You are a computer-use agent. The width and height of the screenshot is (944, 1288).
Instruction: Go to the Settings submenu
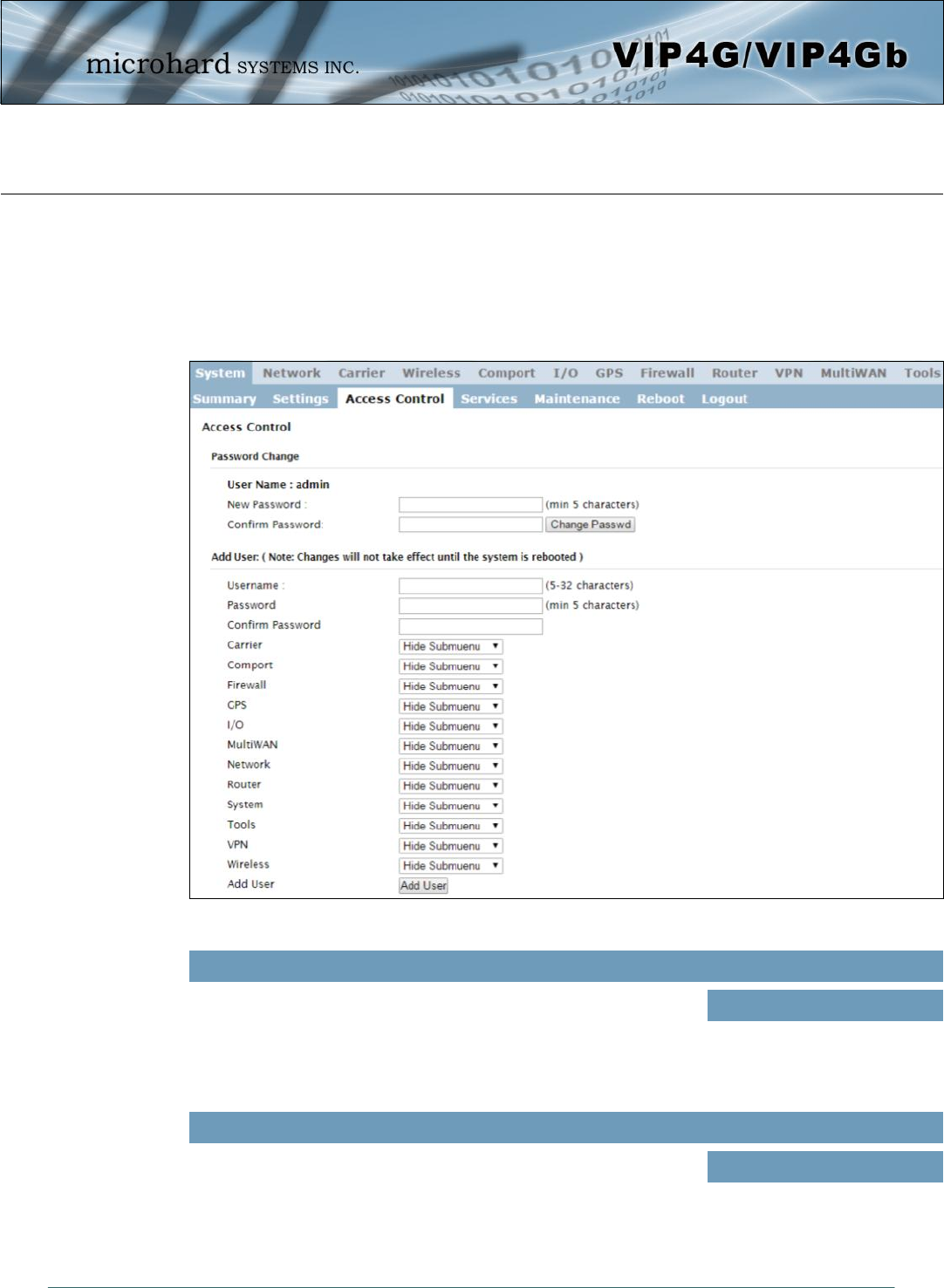pyautogui.click(x=300, y=399)
